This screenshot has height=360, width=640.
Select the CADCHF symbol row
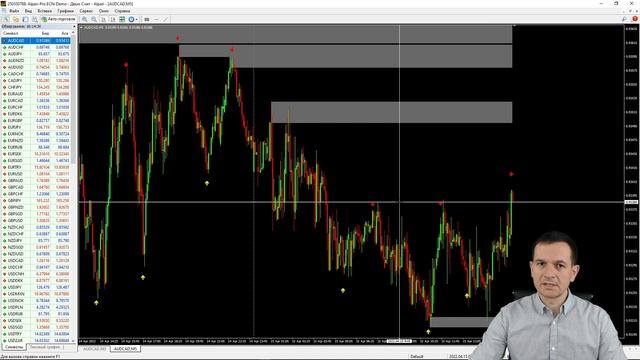click(x=36, y=74)
